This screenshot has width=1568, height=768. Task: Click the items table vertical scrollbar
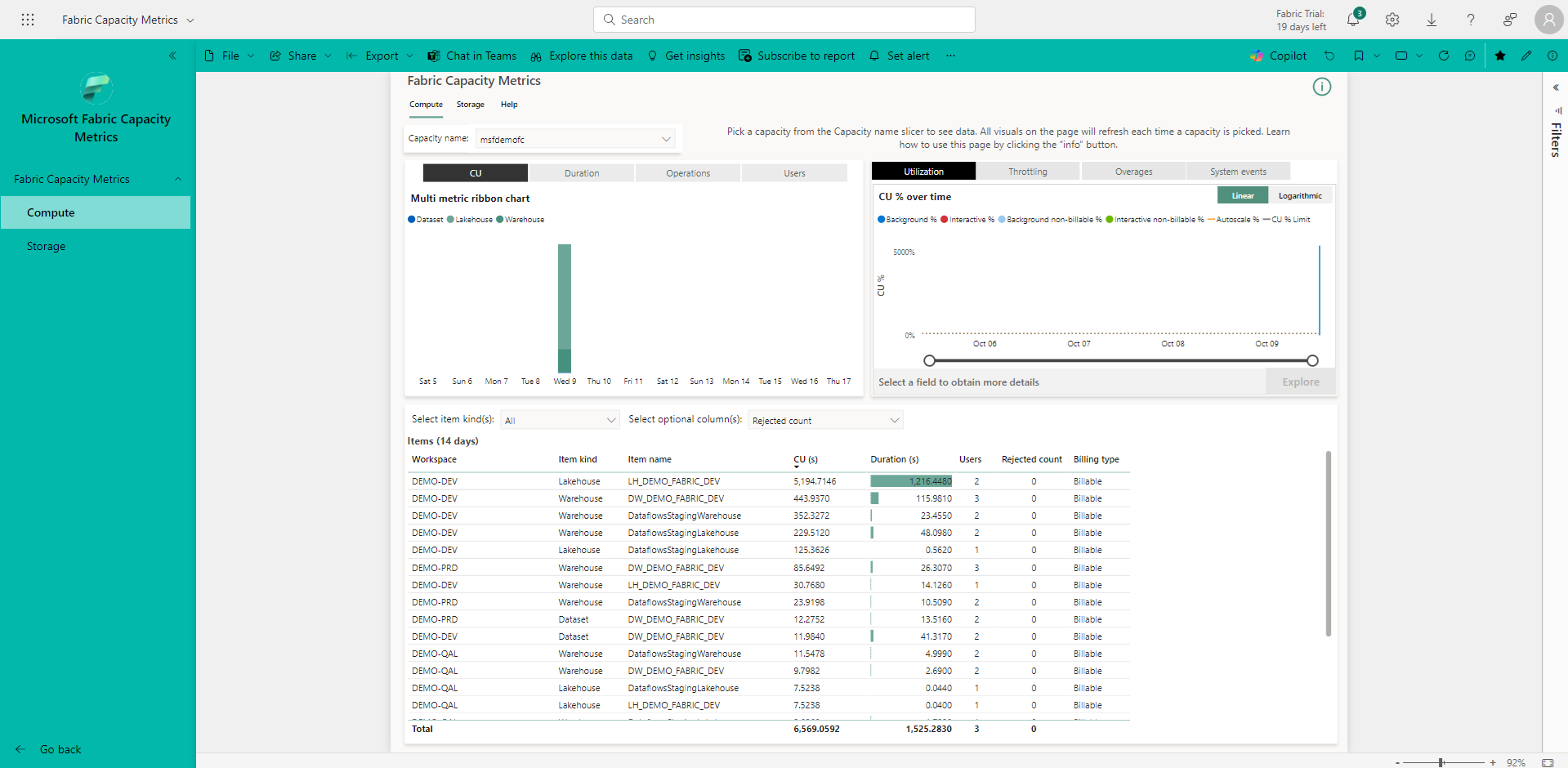(x=1329, y=543)
